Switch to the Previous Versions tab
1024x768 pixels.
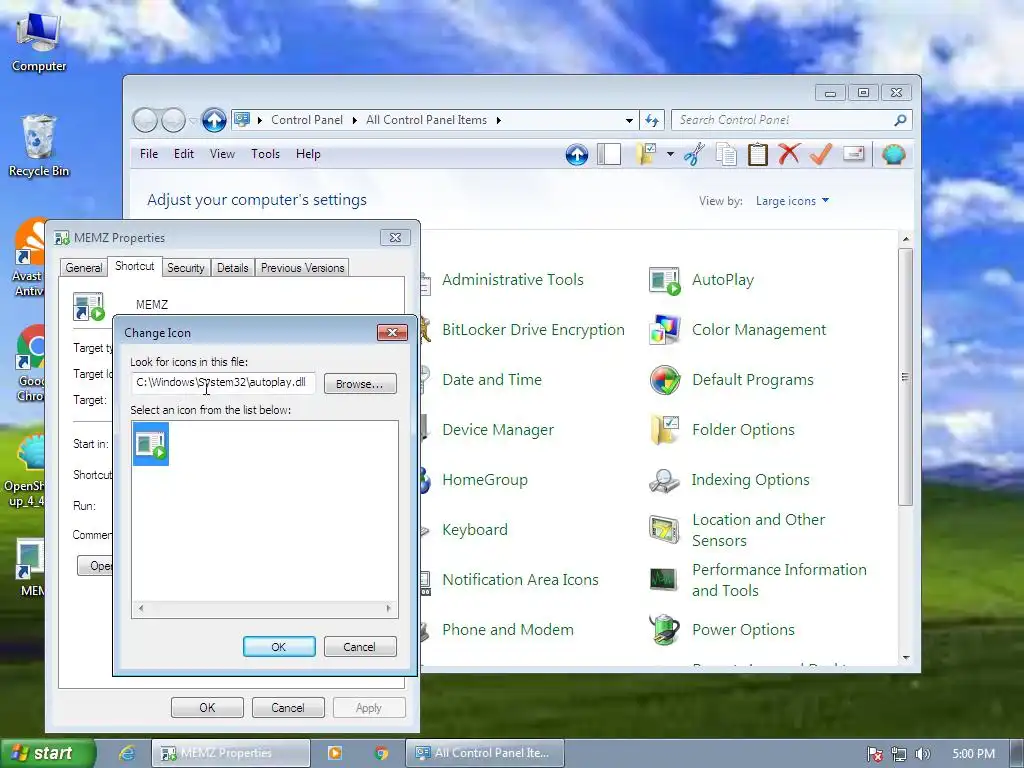click(x=302, y=268)
